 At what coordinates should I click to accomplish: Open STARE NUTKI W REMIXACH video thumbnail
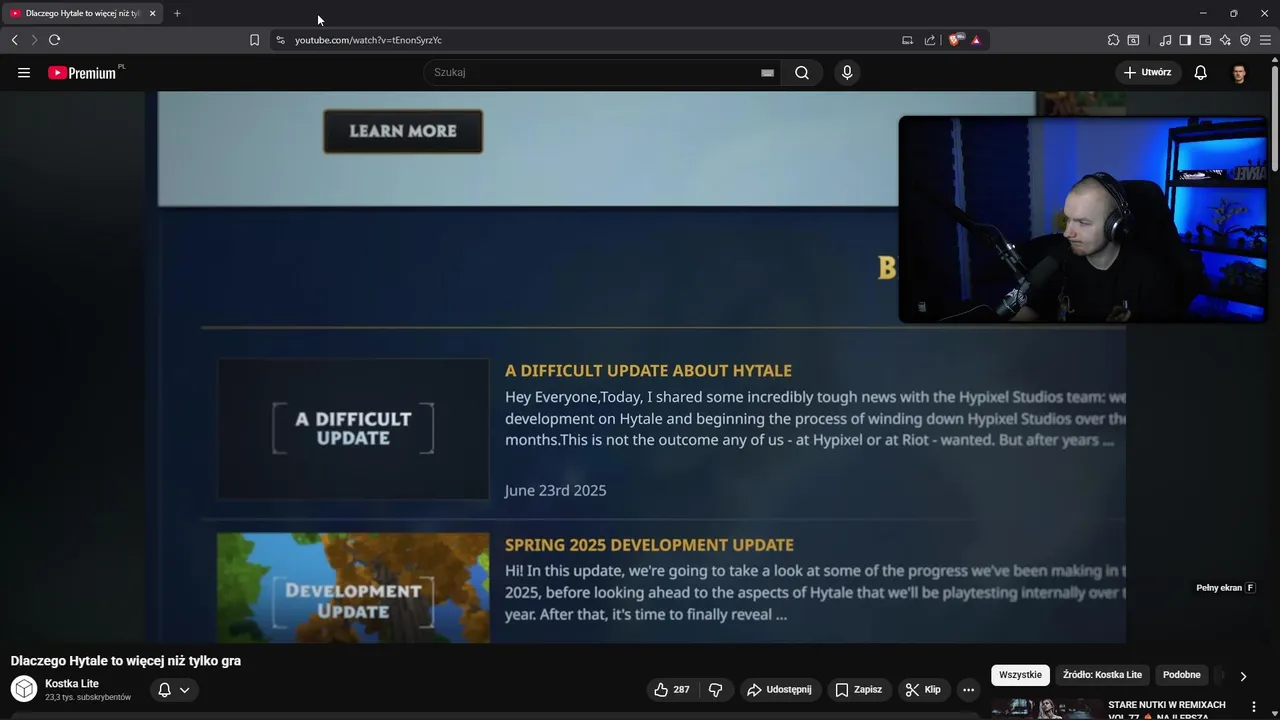[x=1045, y=708]
